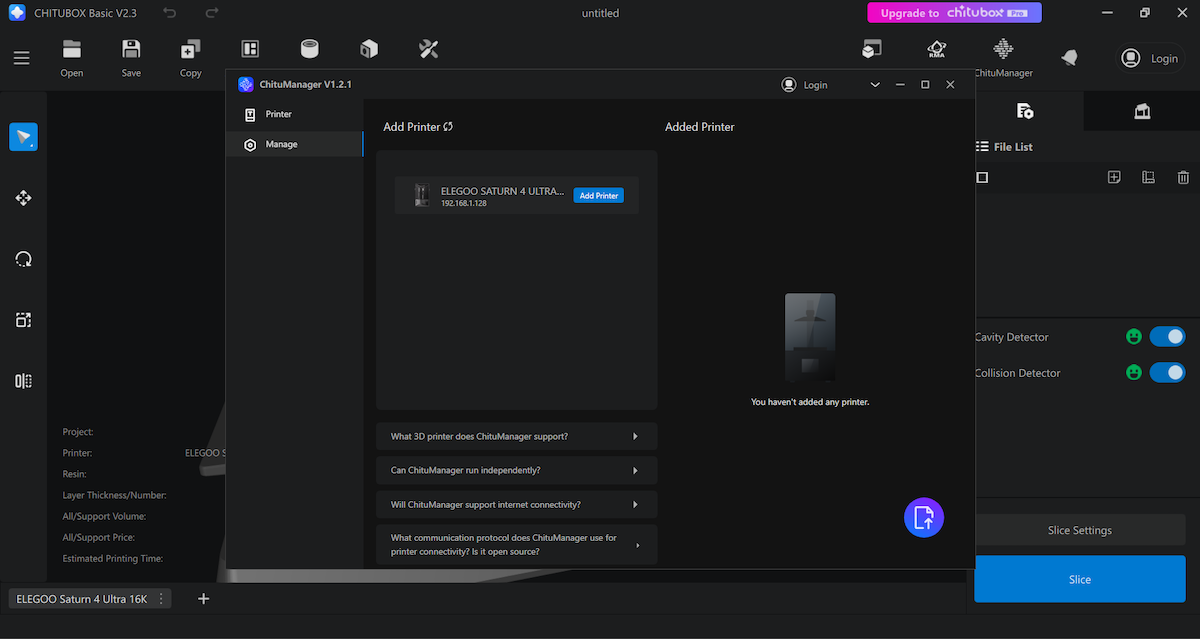Click the purple upload file floating button
Viewport: 1200px width, 639px height.
pyautogui.click(x=924, y=517)
